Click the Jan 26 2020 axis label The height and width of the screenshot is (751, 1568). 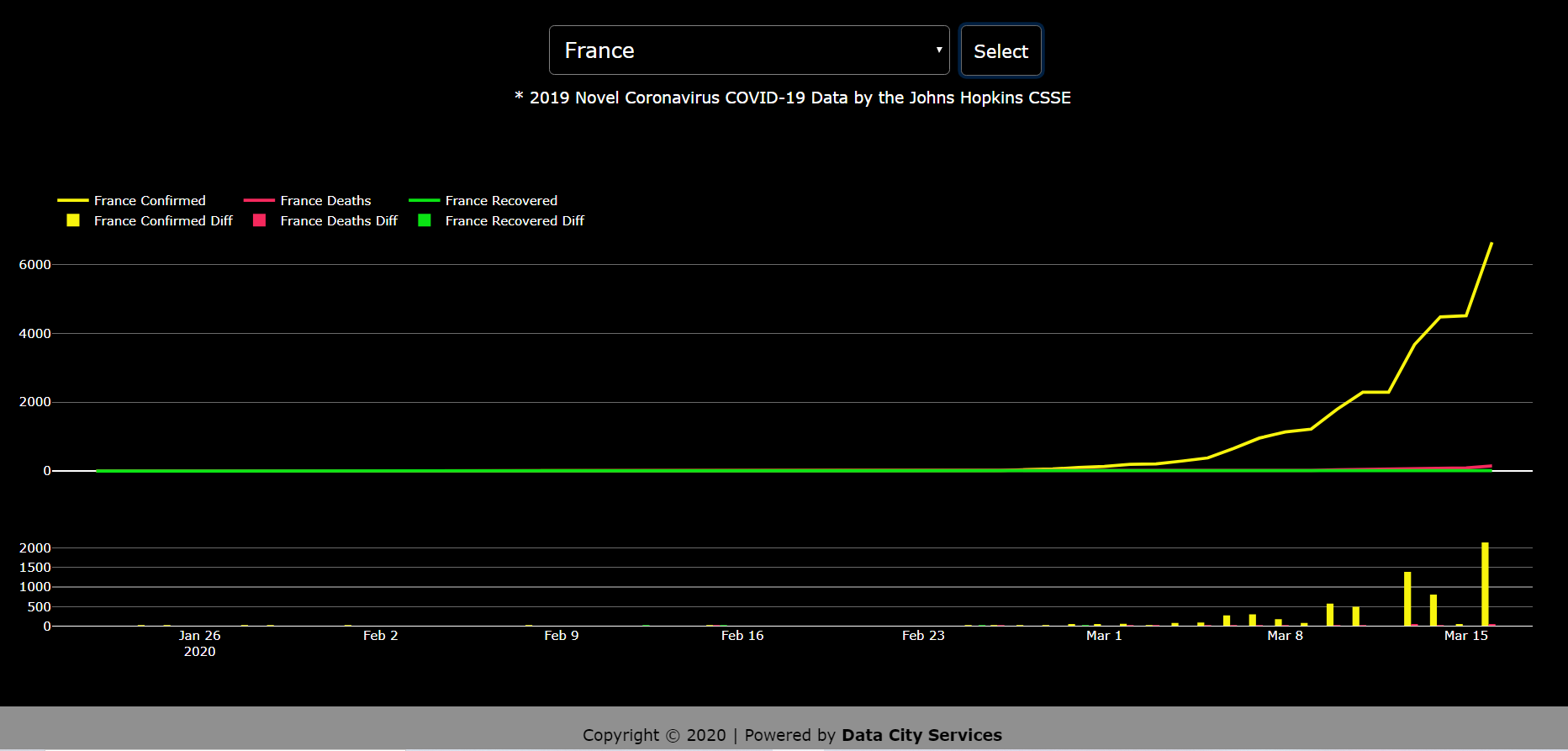[199, 643]
